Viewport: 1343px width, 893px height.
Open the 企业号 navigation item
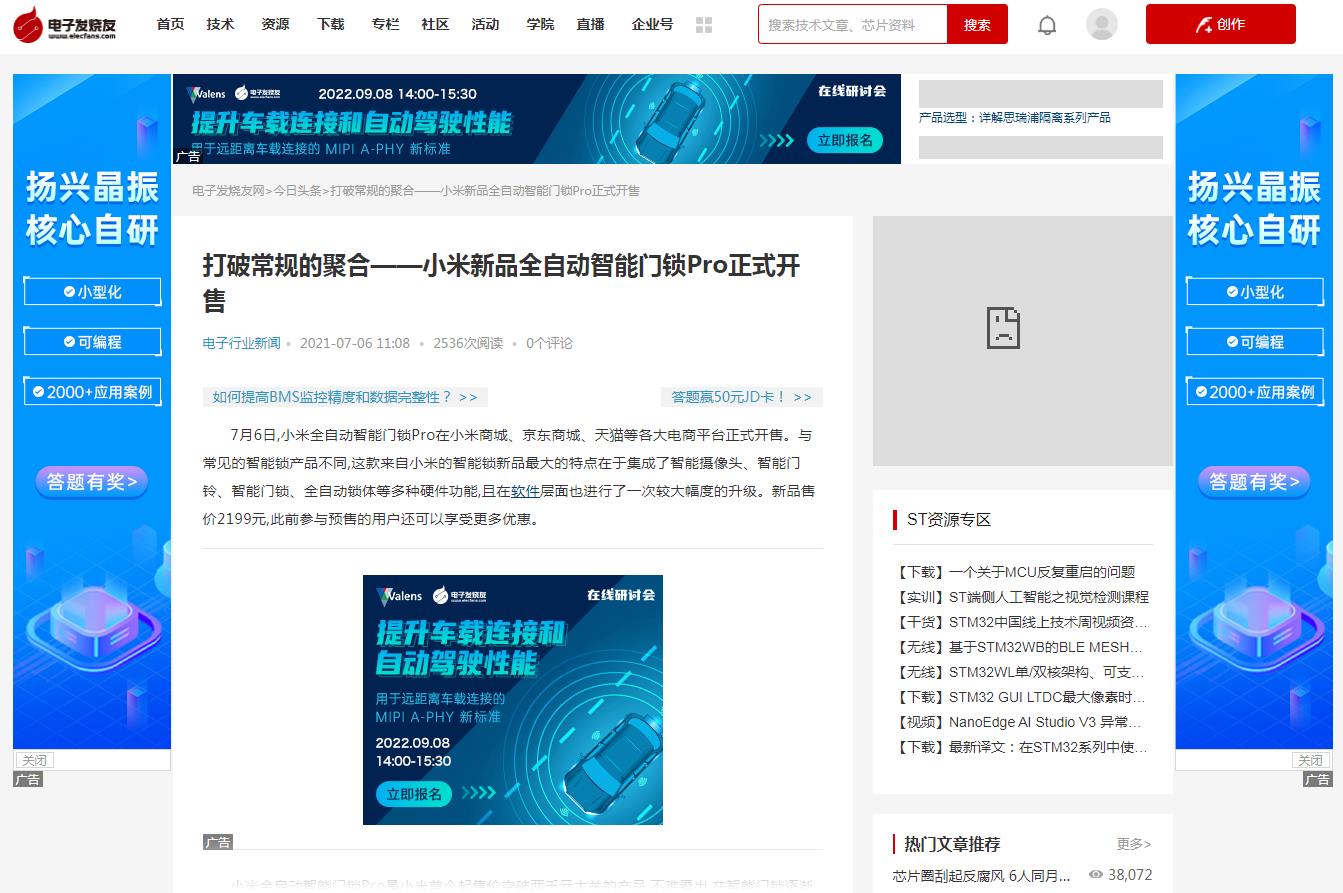(x=652, y=24)
